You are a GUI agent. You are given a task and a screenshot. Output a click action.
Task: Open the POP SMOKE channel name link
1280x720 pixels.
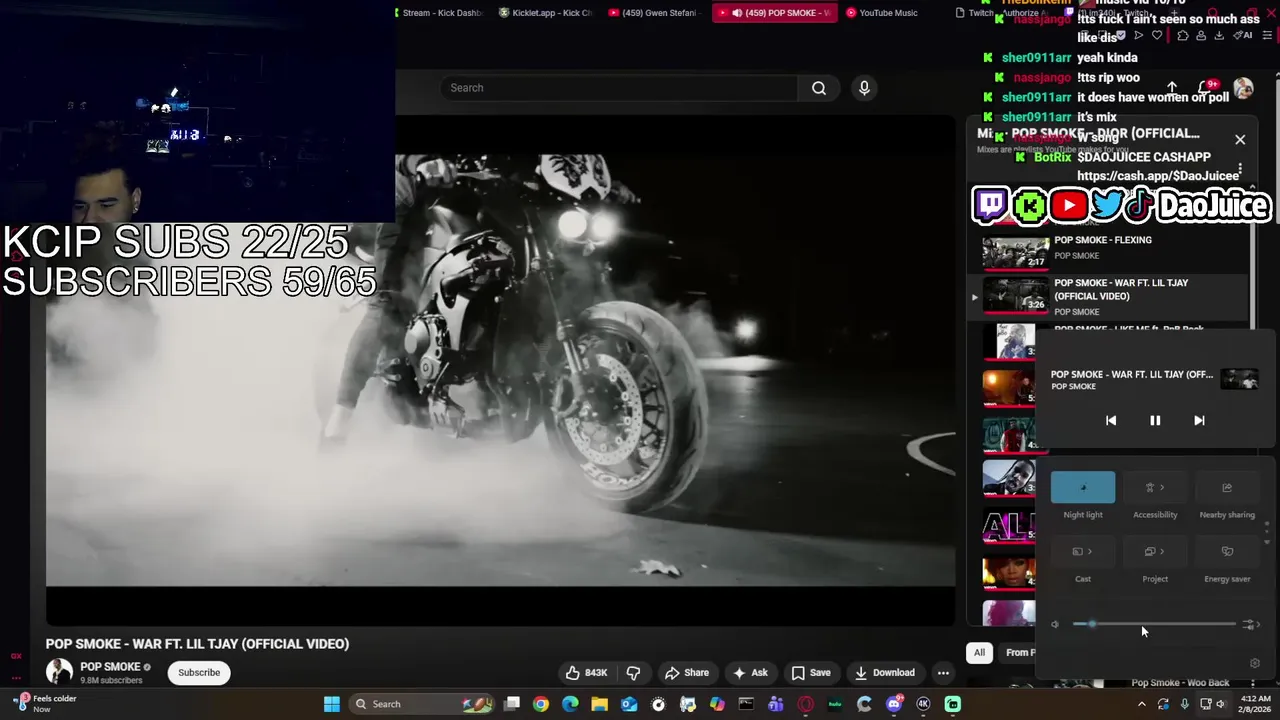pyautogui.click(x=110, y=667)
